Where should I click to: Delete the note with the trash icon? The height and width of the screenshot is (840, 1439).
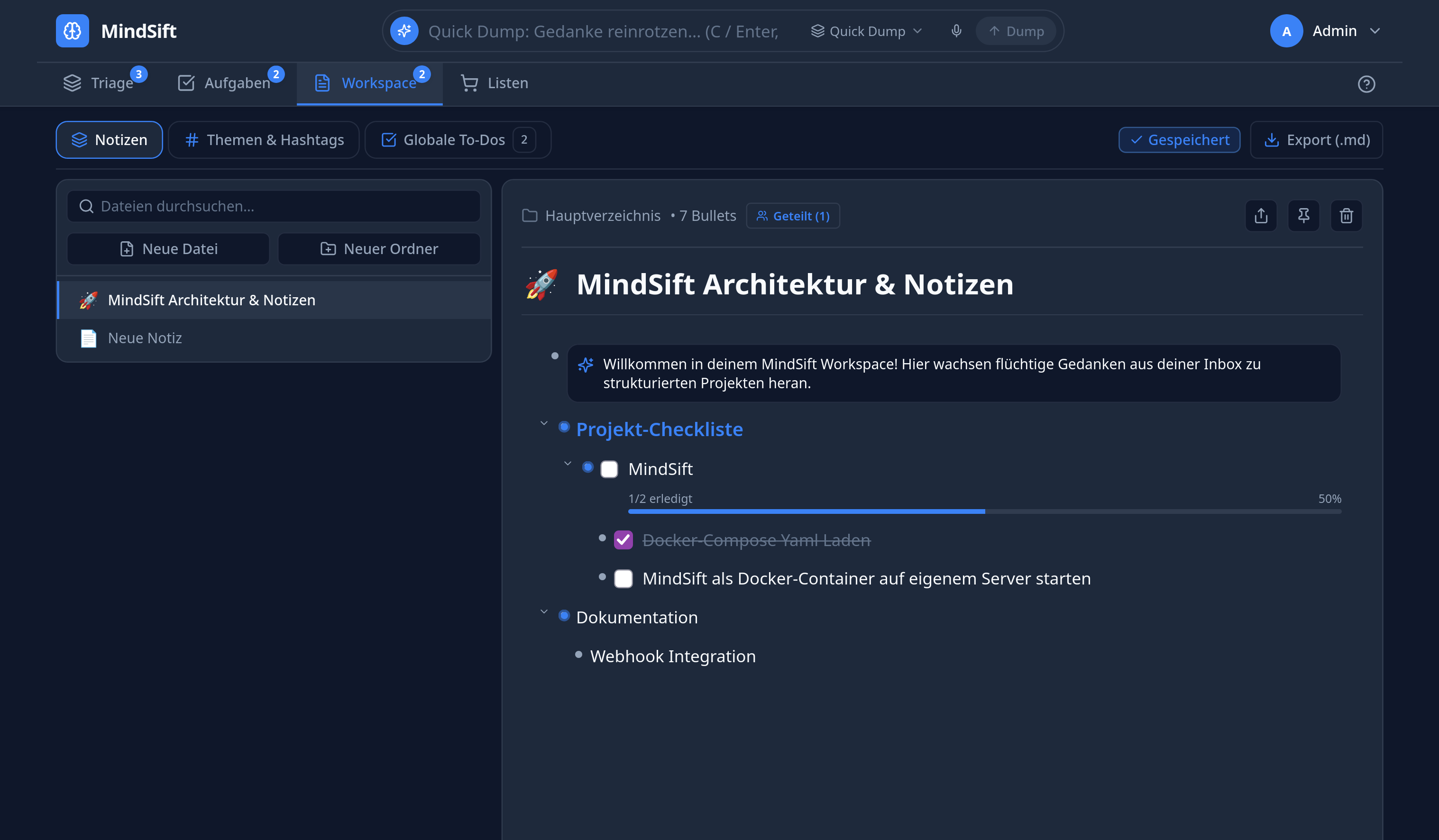1347,216
